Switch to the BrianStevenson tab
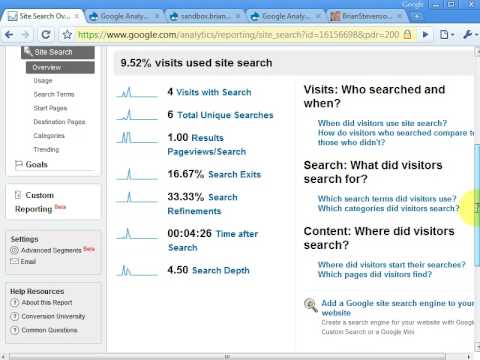 (x=366, y=16)
